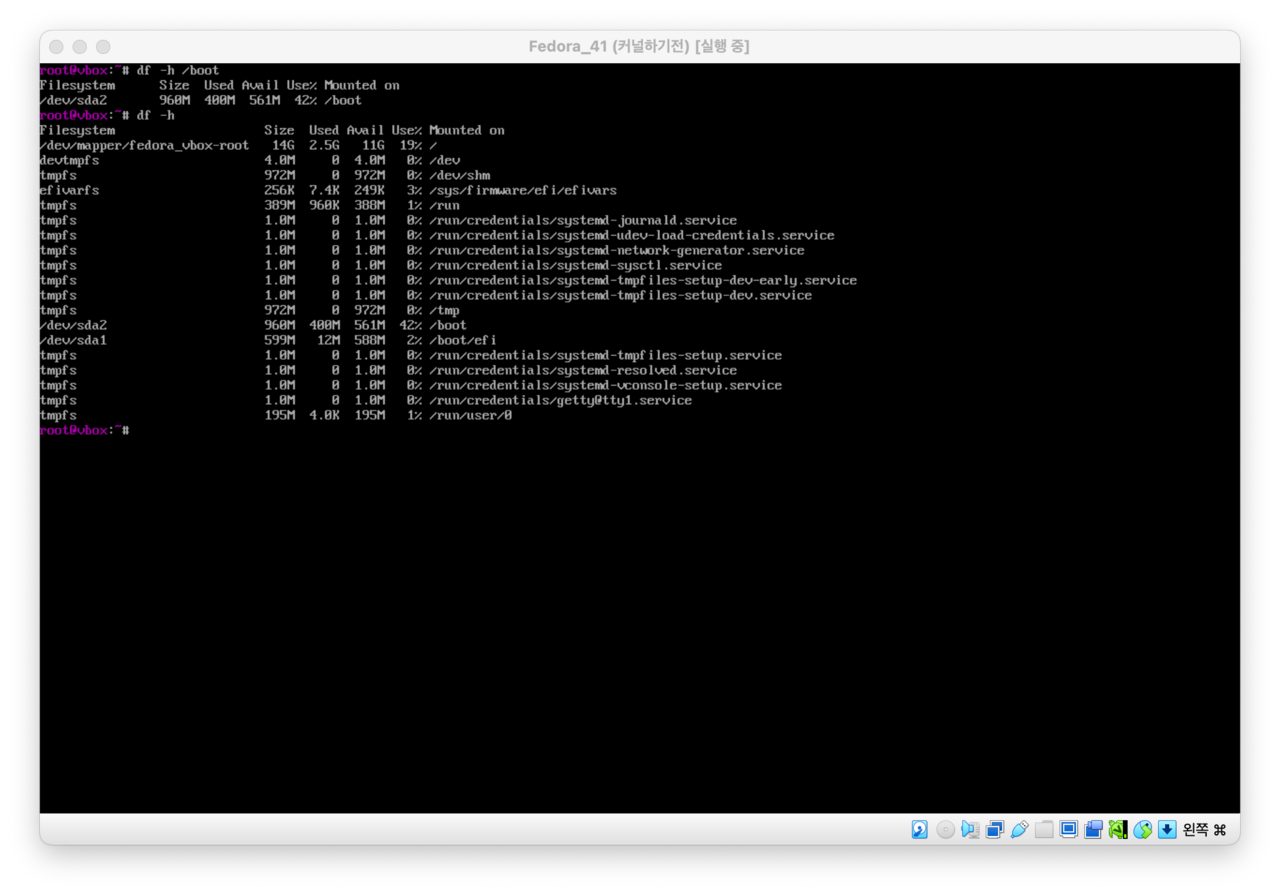This screenshot has height=894, width=1280.
Task: Zoom the VM window with third title button
Action: 103,47
